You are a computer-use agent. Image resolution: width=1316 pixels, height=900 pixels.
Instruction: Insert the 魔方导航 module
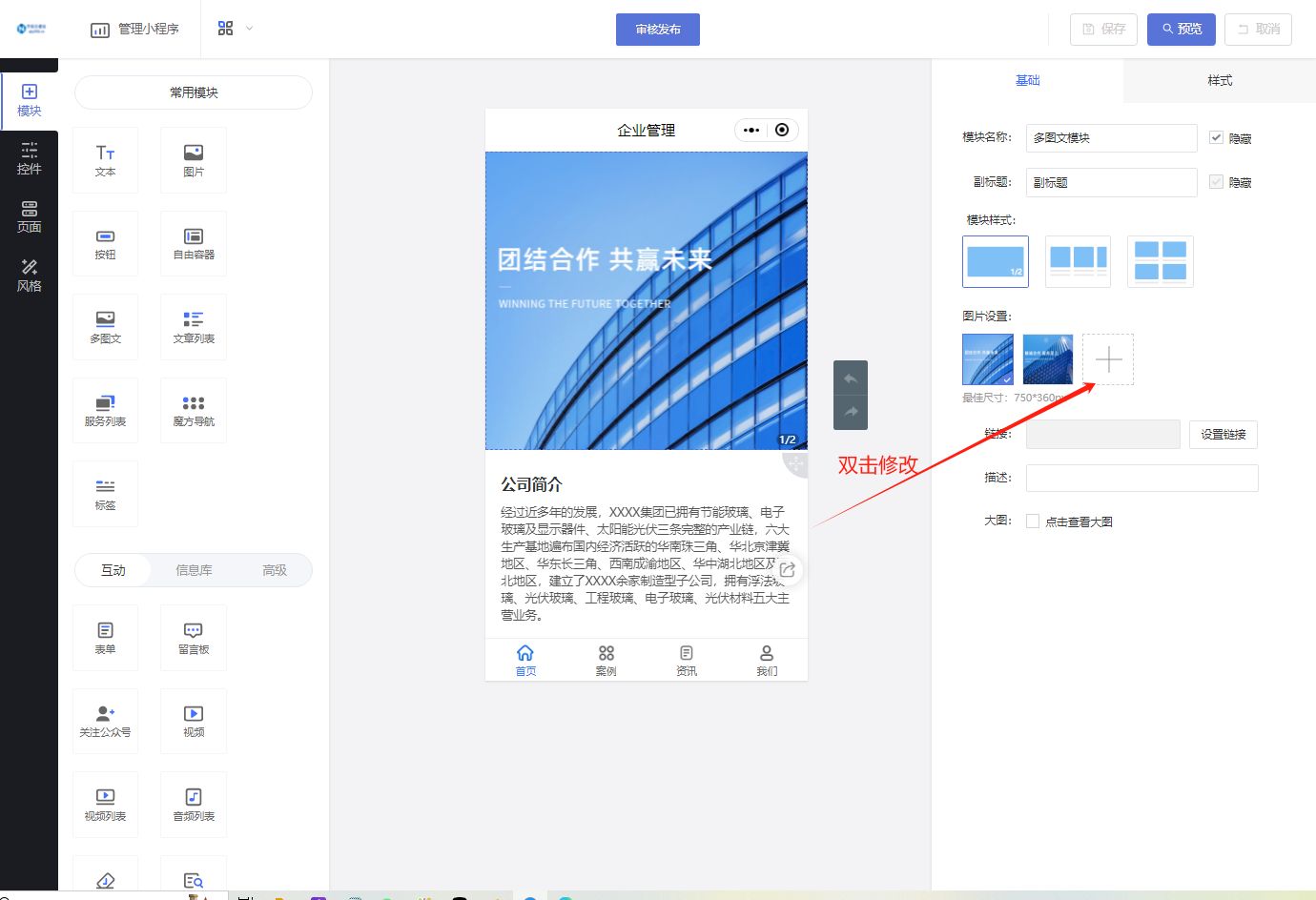194,410
